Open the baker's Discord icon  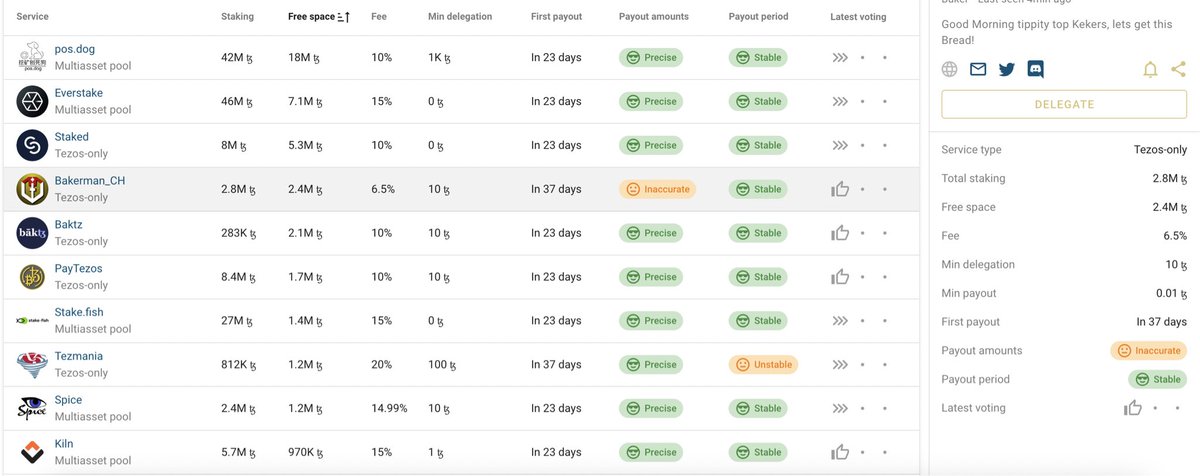coord(1036,69)
